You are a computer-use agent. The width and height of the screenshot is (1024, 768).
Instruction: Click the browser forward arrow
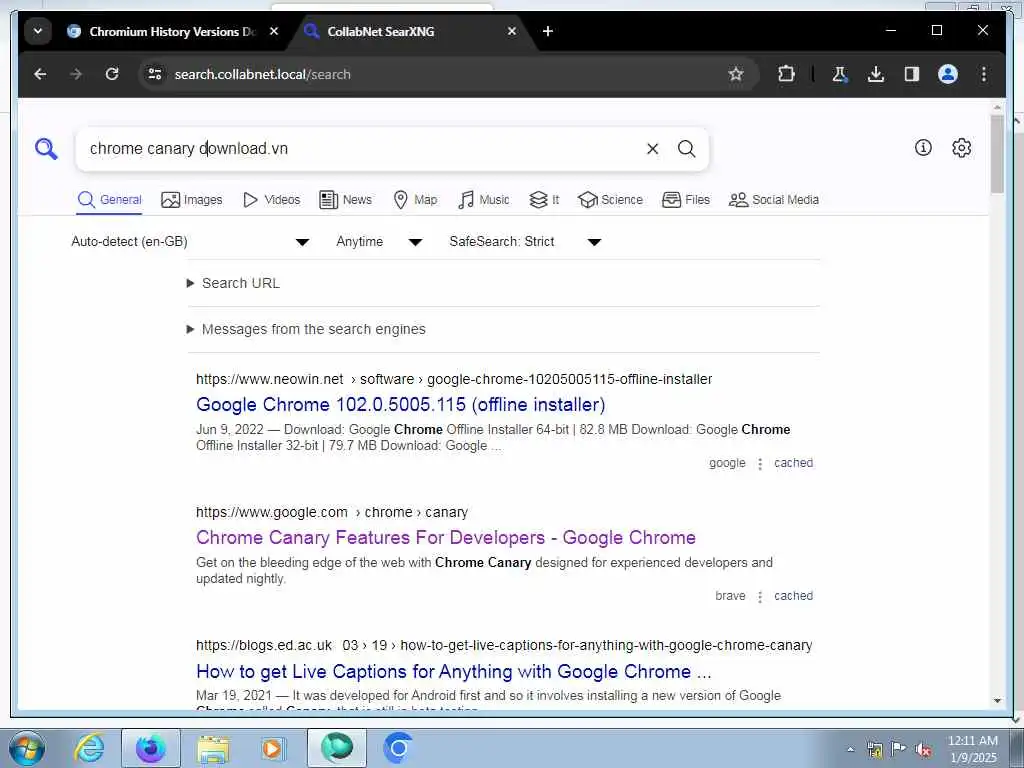[76, 74]
